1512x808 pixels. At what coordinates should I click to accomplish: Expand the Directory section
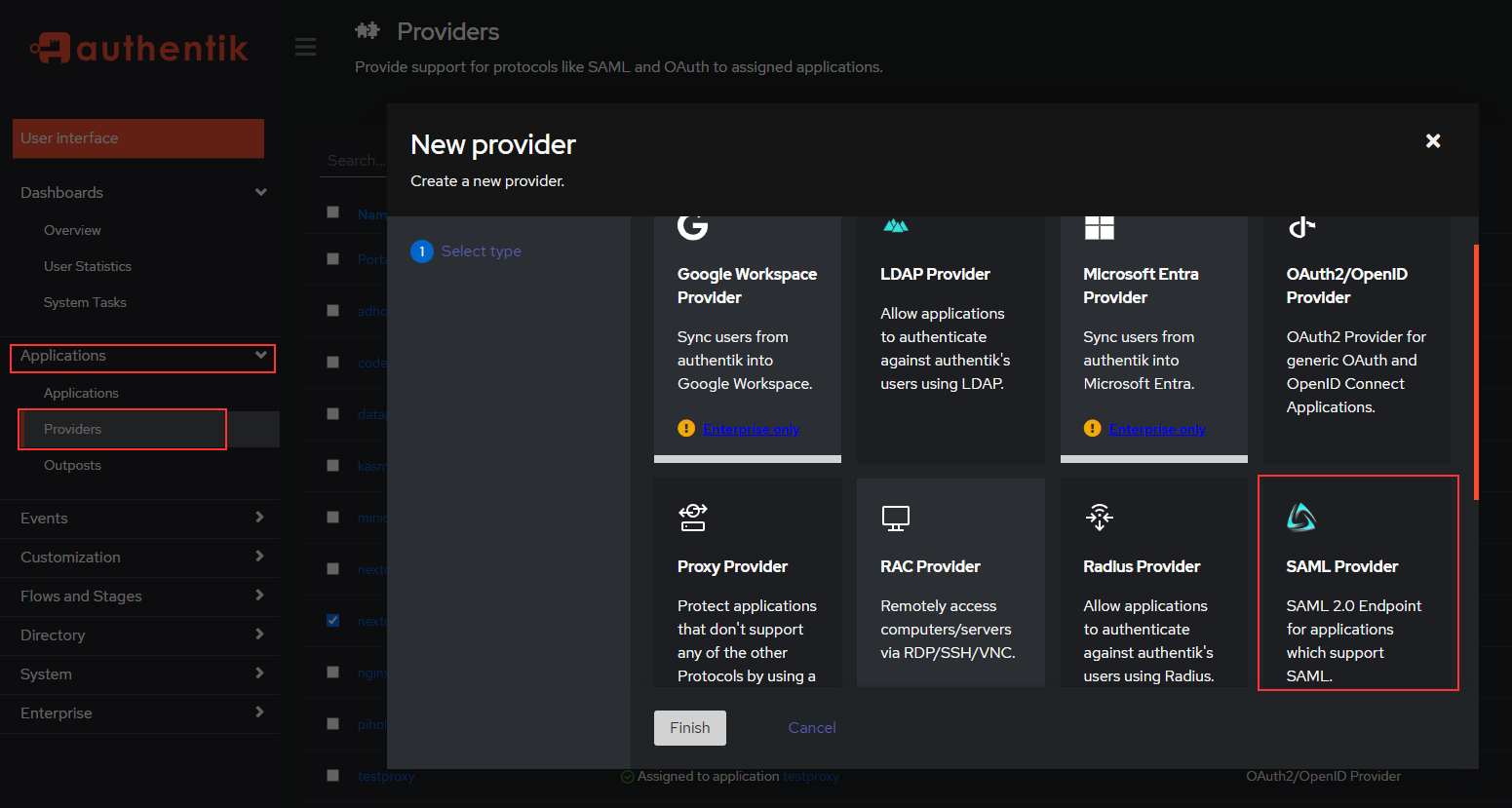click(x=138, y=635)
